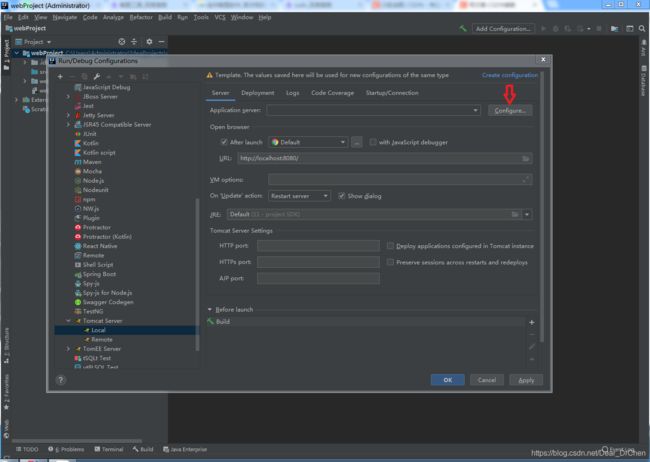
Task: Click the JRE browse folder icon
Action: pyautogui.click(x=514, y=214)
